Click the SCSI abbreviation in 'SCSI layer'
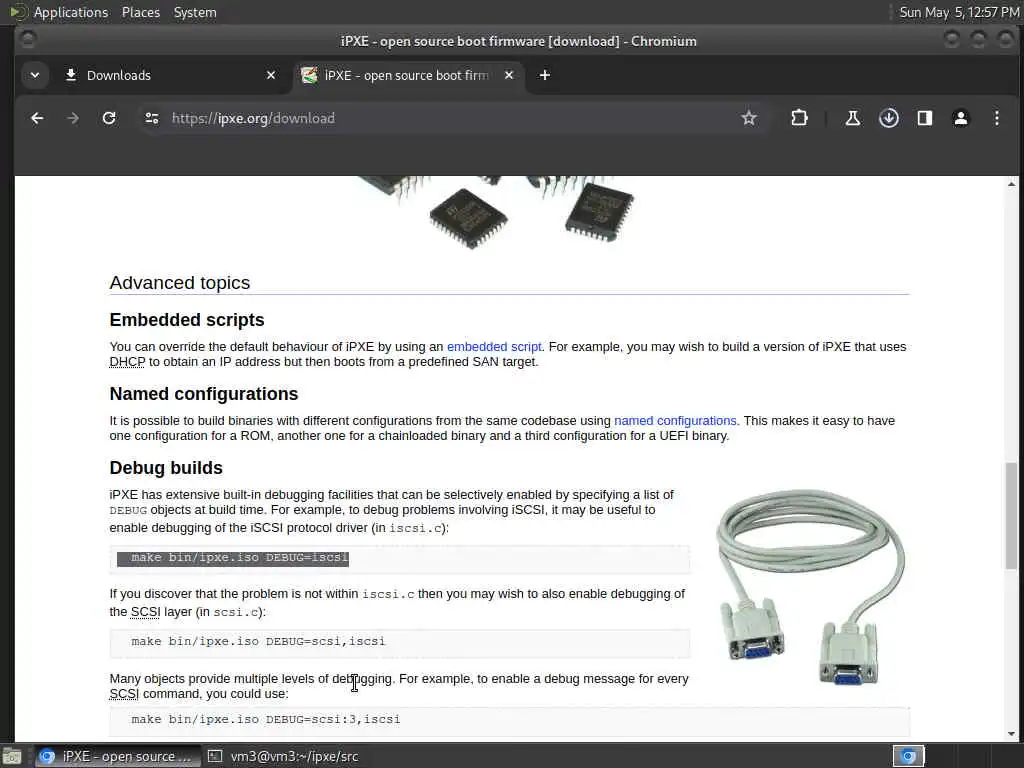This screenshot has width=1024, height=768. (x=145, y=612)
